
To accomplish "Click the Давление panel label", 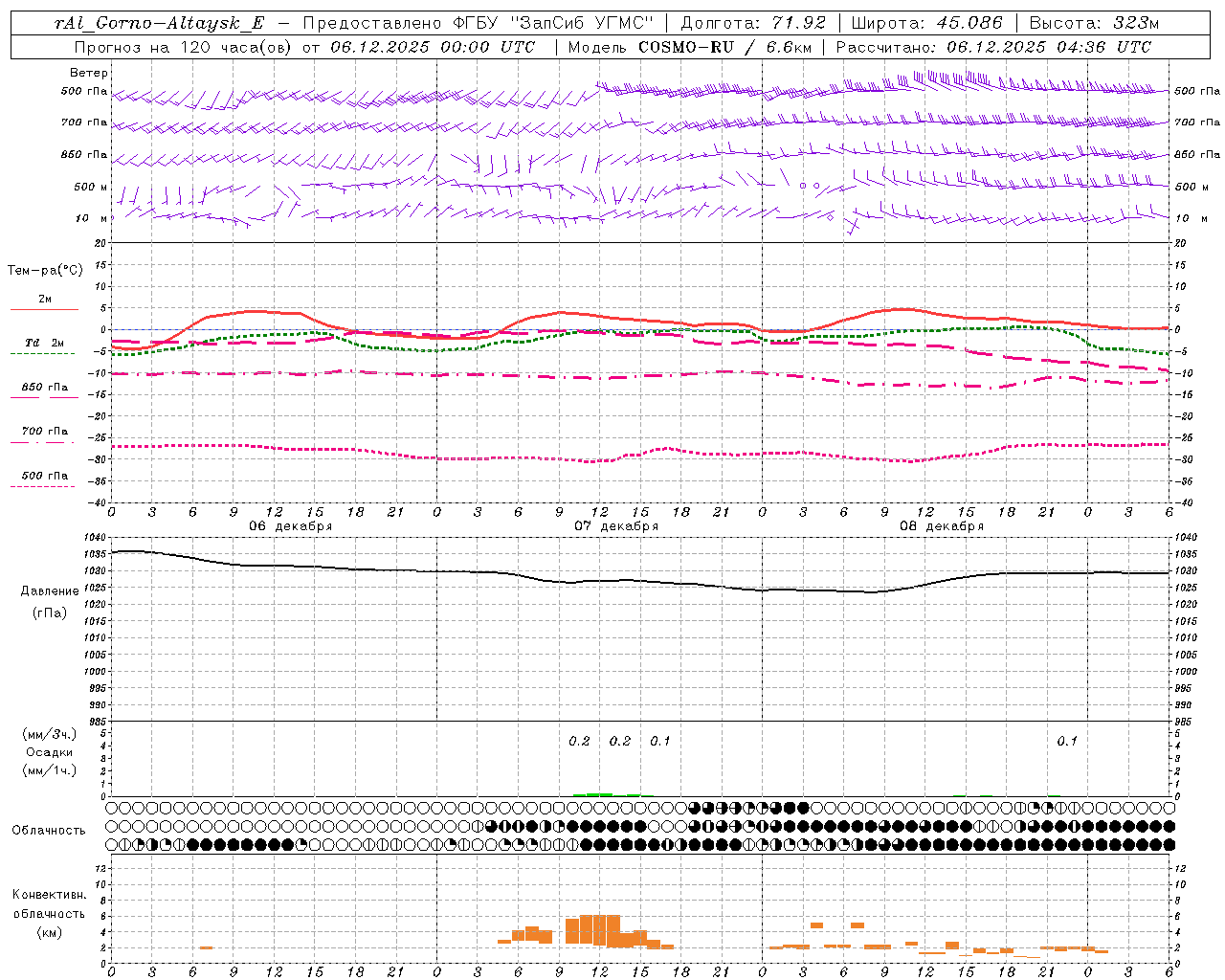I will click(x=49, y=591).
